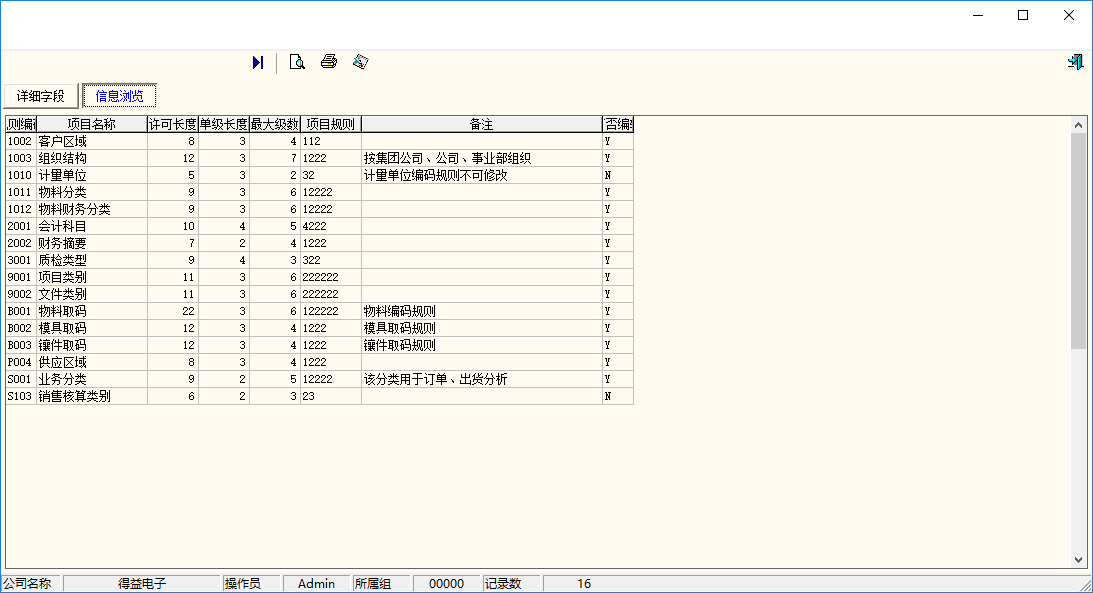Select the 镶件取码 row
This screenshot has height=593, width=1093.
tap(319, 345)
